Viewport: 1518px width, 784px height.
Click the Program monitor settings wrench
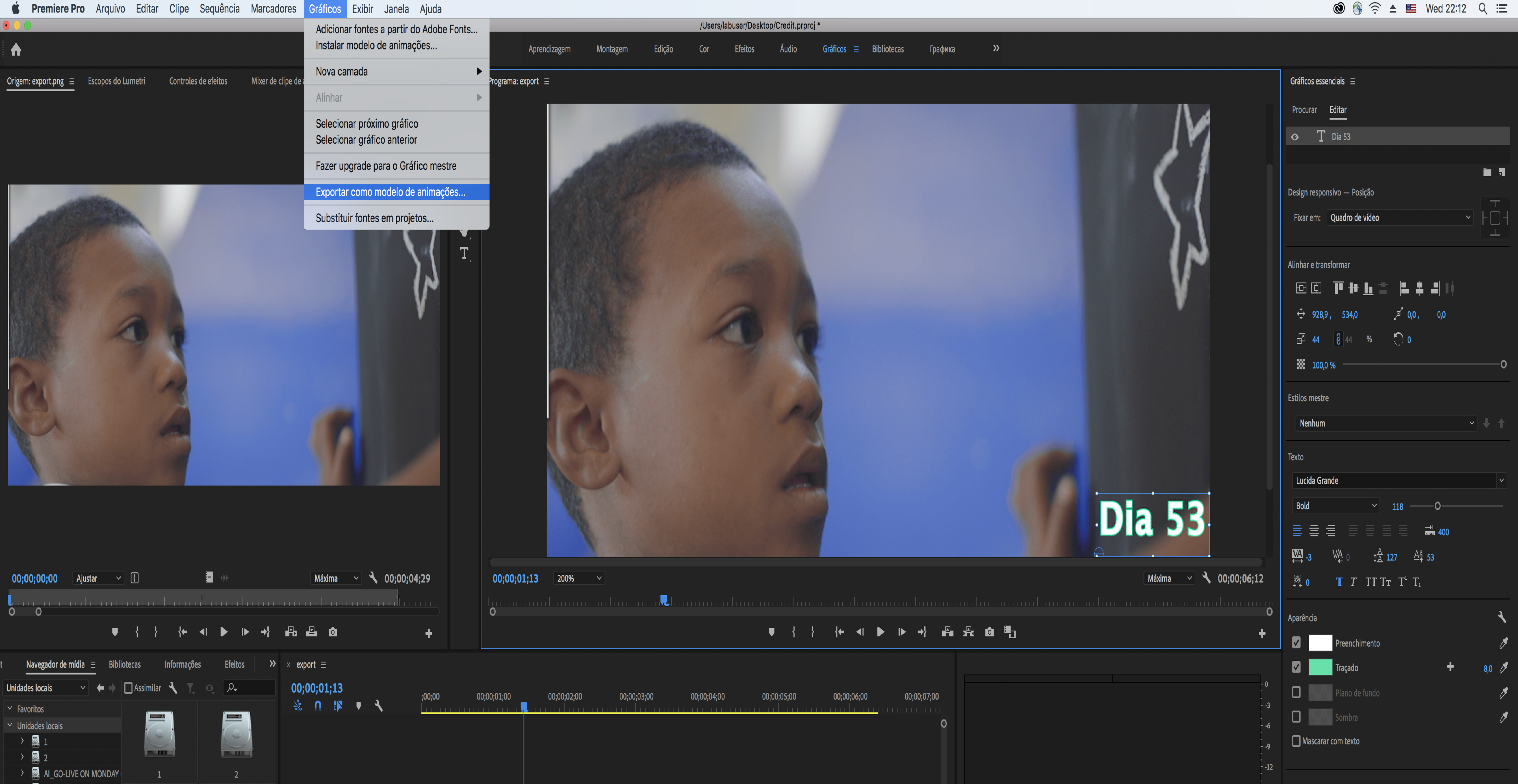[1206, 578]
